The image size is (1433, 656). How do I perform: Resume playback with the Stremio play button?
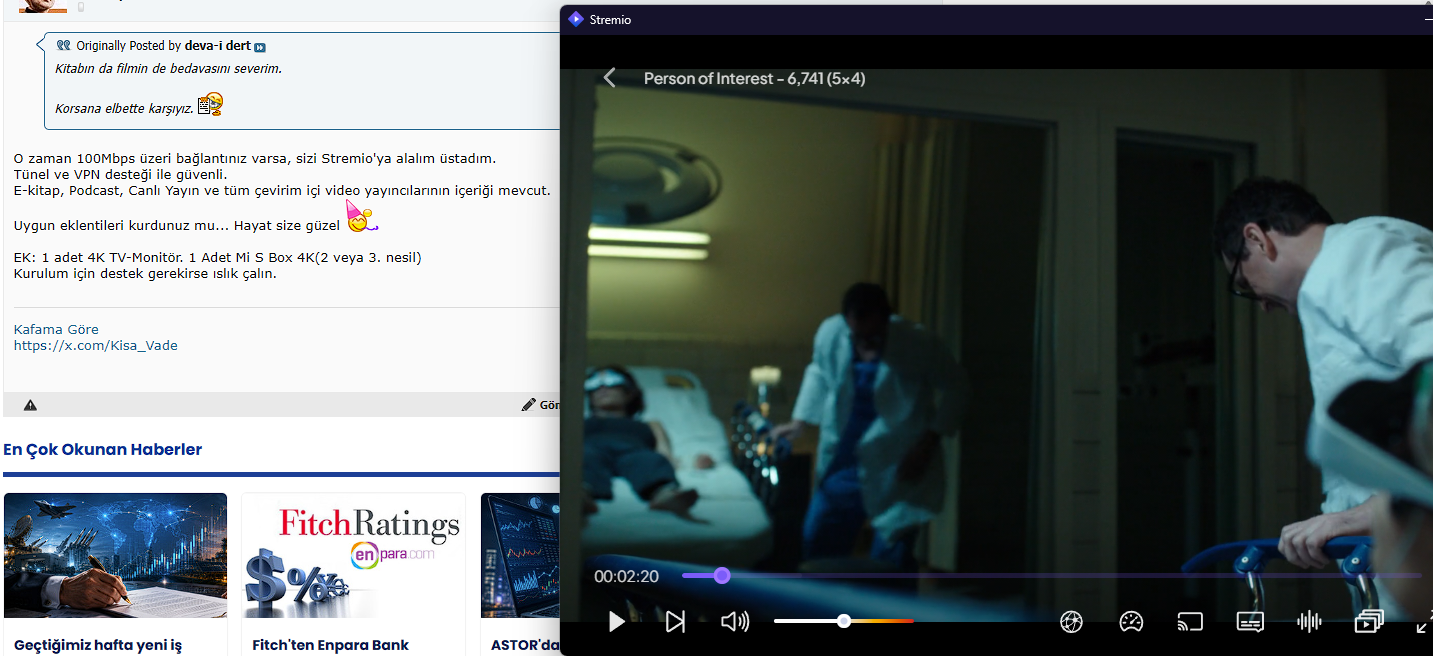[x=617, y=622]
